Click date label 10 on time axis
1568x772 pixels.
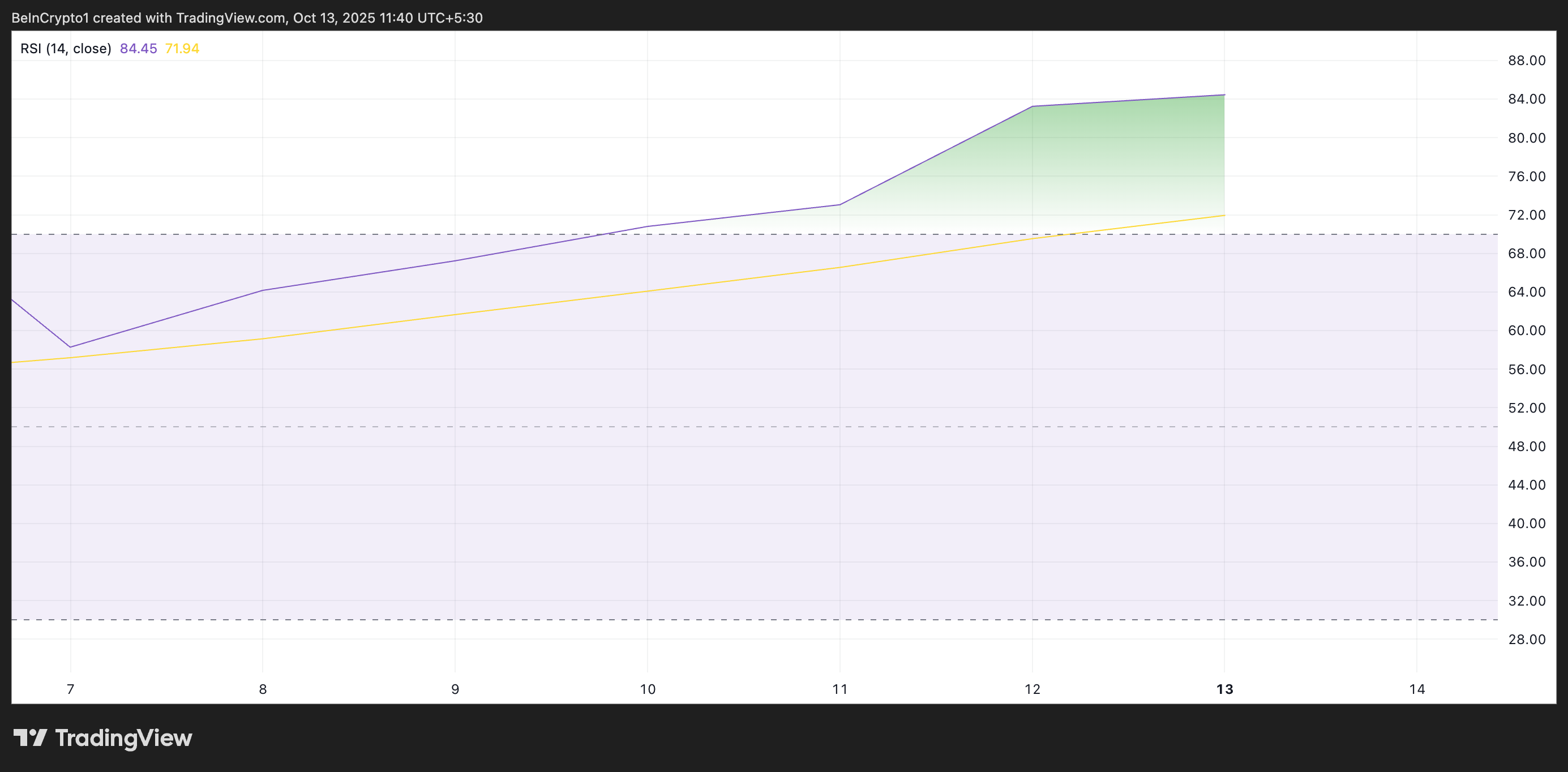coord(647,689)
